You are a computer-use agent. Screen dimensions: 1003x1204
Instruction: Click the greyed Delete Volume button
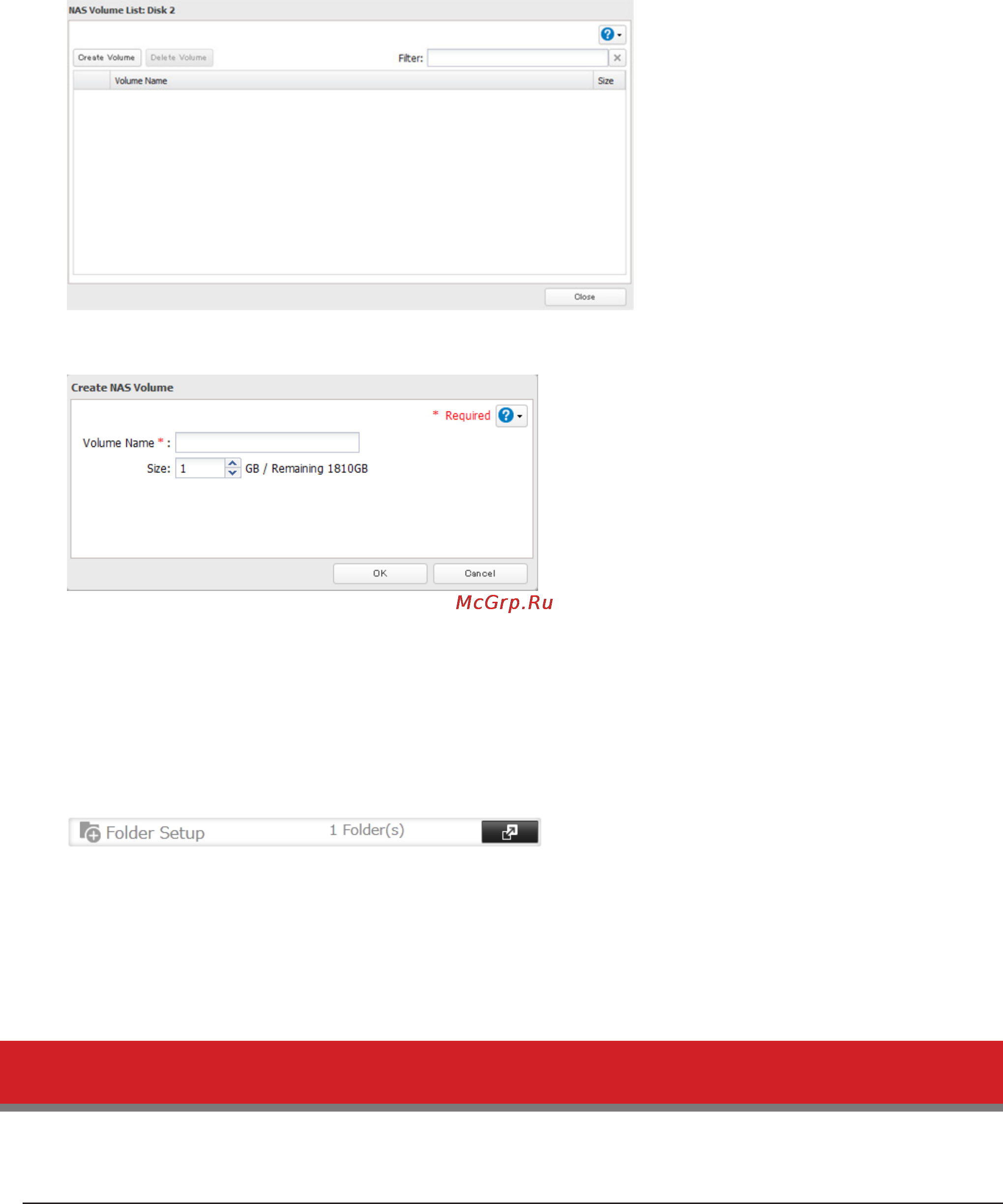(x=179, y=58)
